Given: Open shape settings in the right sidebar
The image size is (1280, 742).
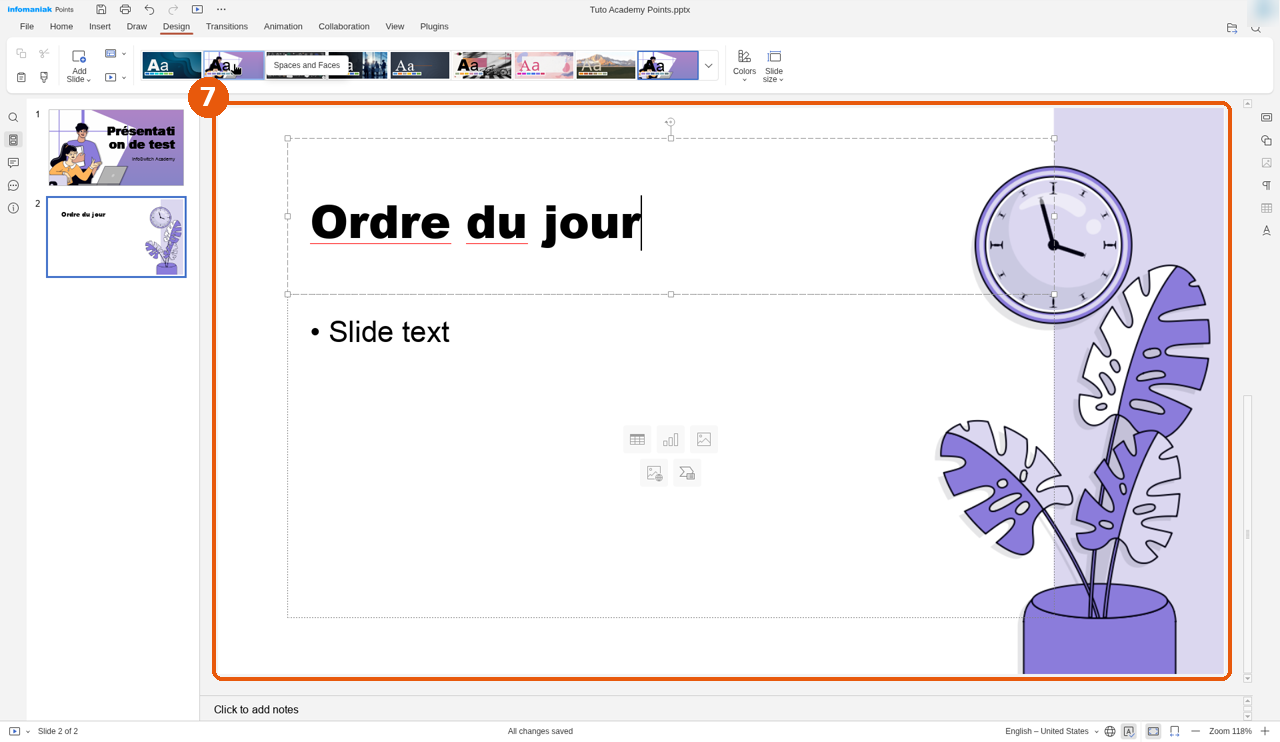Looking at the screenshot, I should pyautogui.click(x=1266, y=140).
